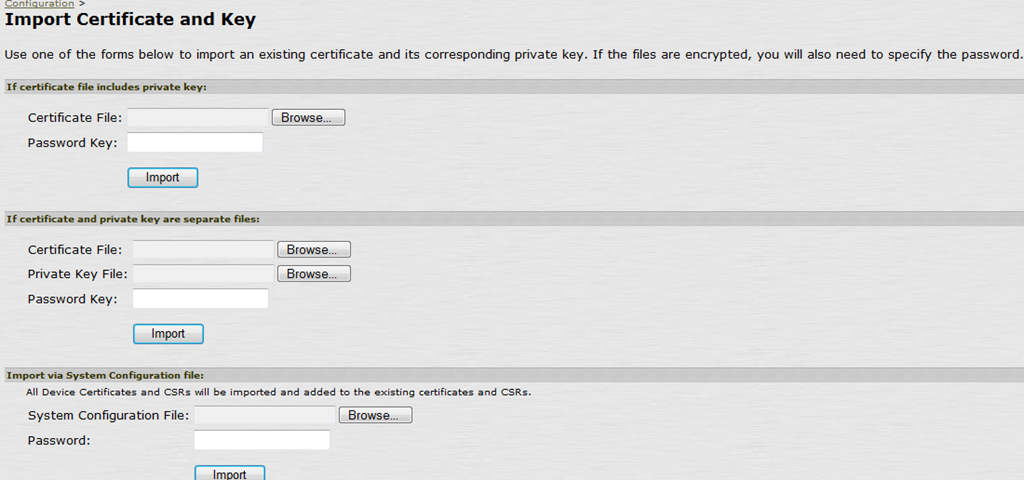Click 'If certificate file includes private key' header
The height and width of the screenshot is (480, 1024).
106,87
